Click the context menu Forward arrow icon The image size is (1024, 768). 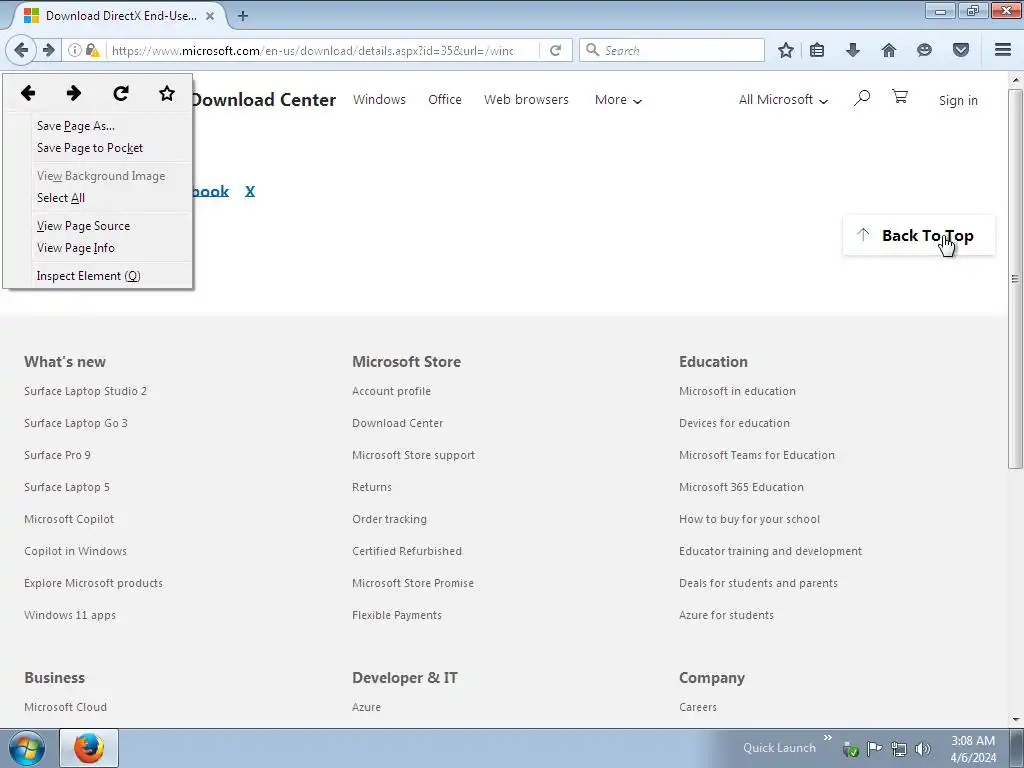tap(74, 93)
